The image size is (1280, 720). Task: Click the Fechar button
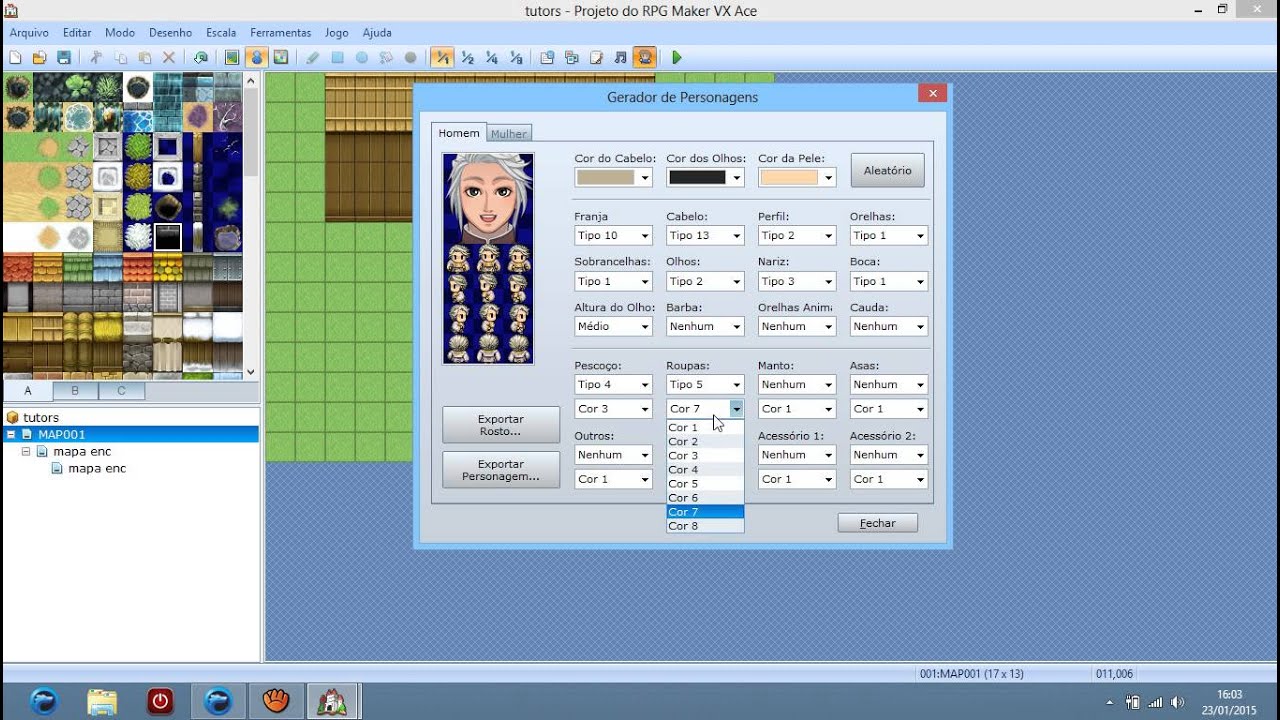878,523
